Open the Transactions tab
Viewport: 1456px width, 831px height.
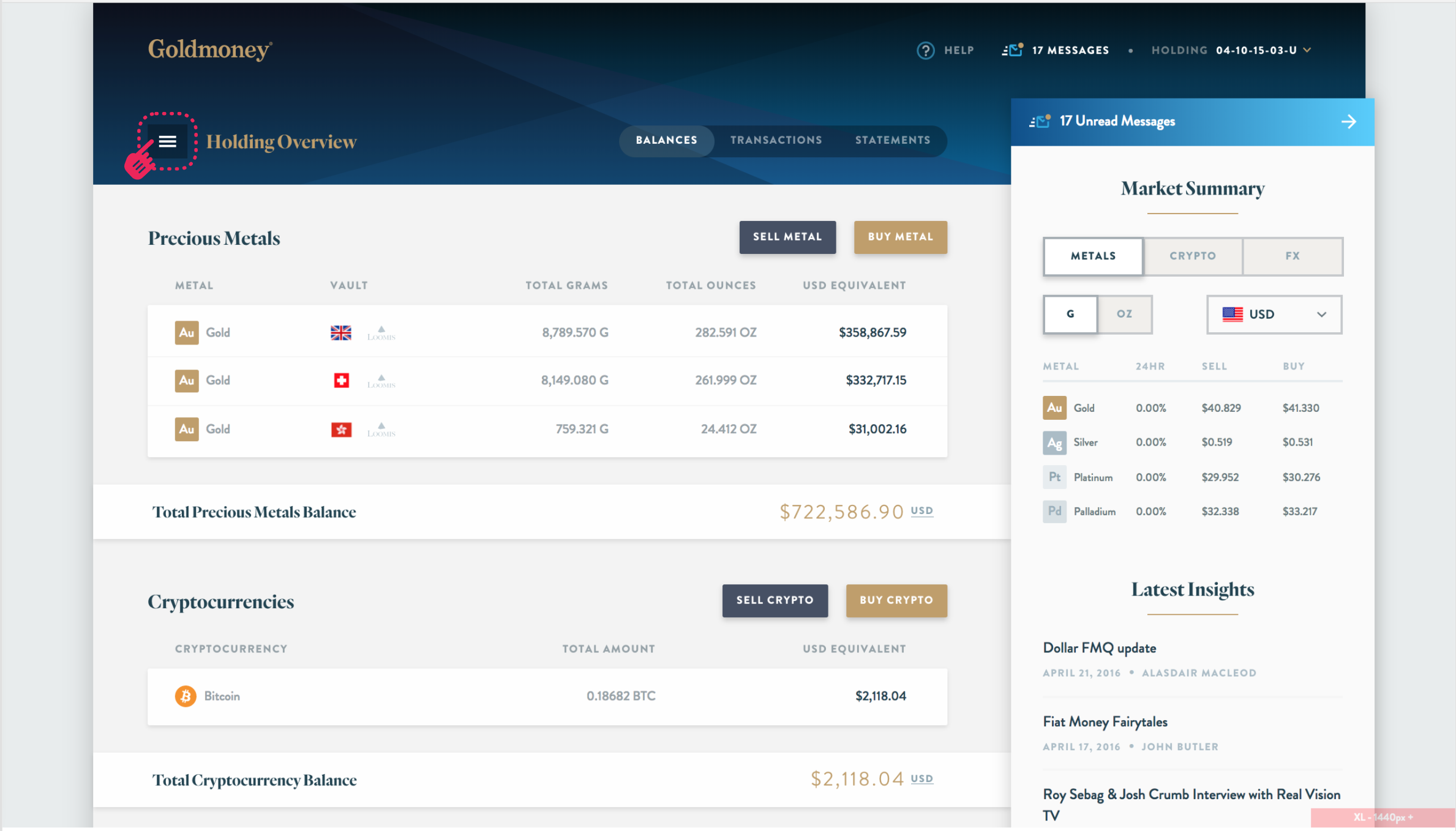(x=776, y=140)
